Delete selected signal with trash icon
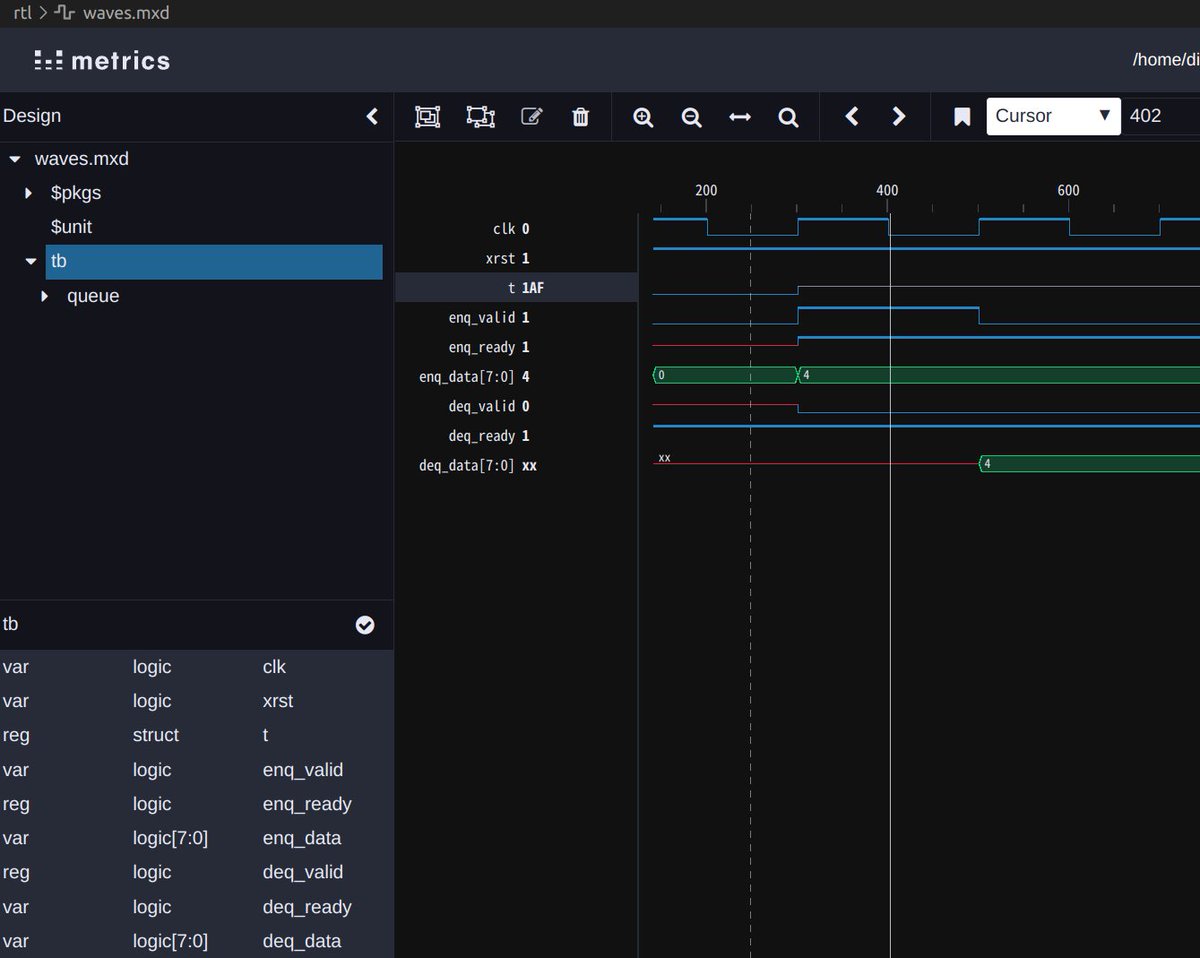 [x=580, y=117]
